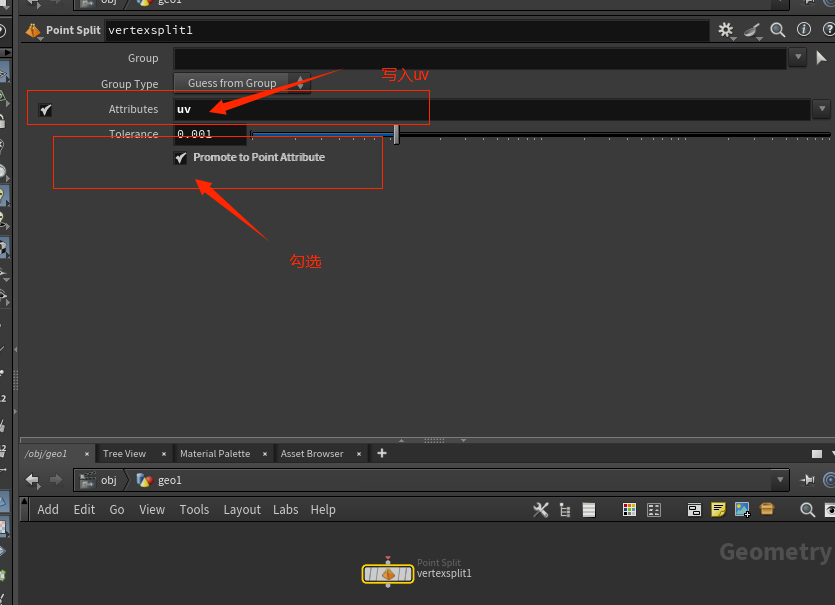835x605 pixels.
Task: Click the add background image icon
Action: coord(742,509)
